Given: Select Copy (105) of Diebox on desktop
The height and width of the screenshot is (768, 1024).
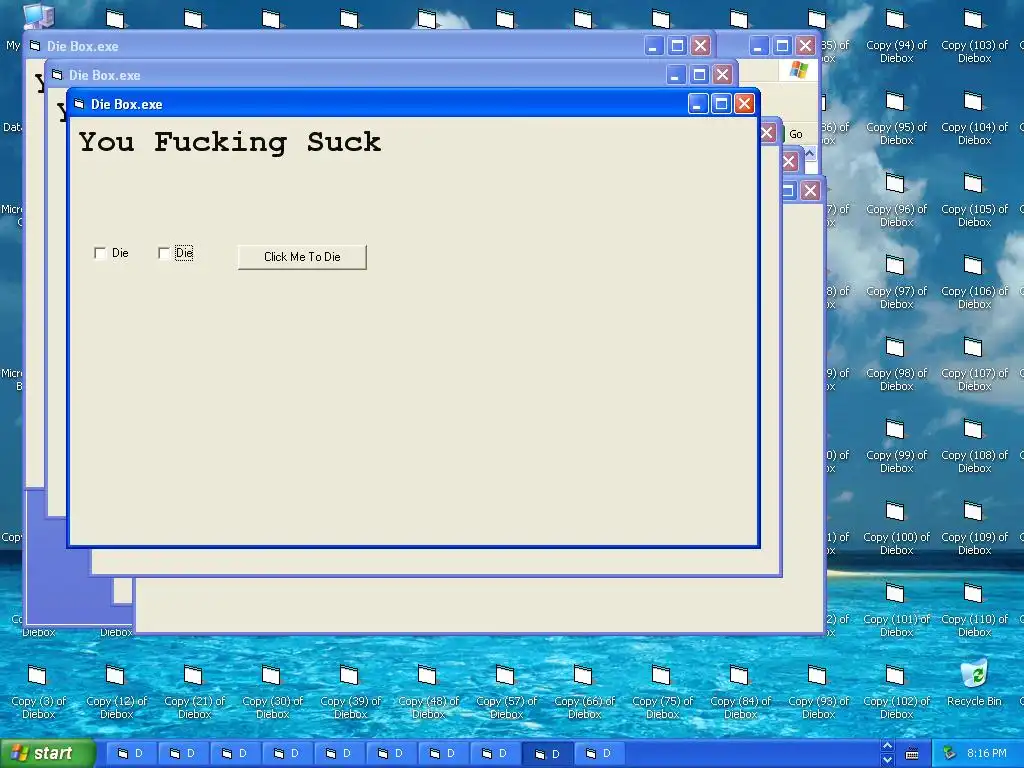Looking at the screenshot, I should click(974, 200).
